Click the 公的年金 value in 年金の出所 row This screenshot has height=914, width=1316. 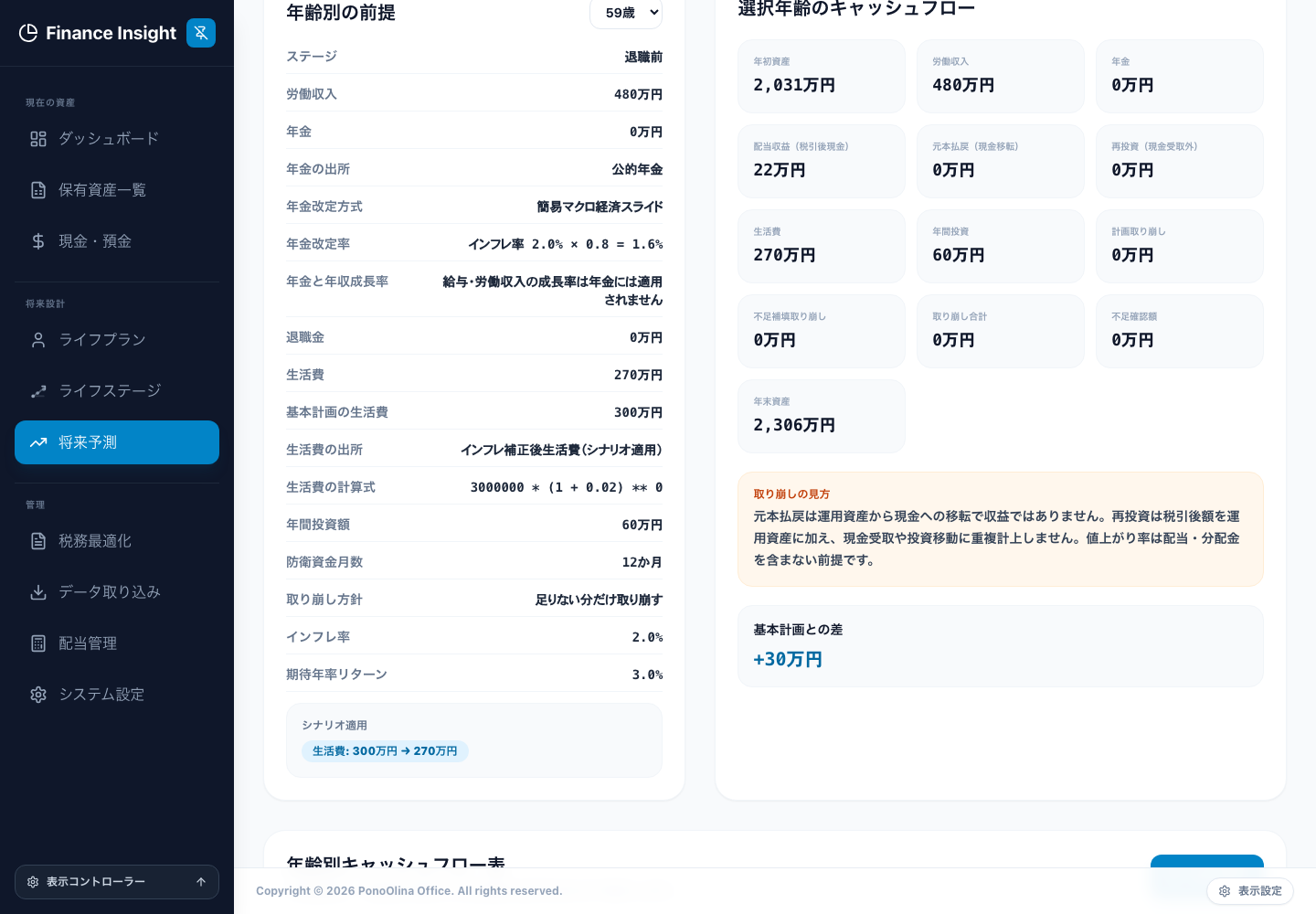[637, 169]
